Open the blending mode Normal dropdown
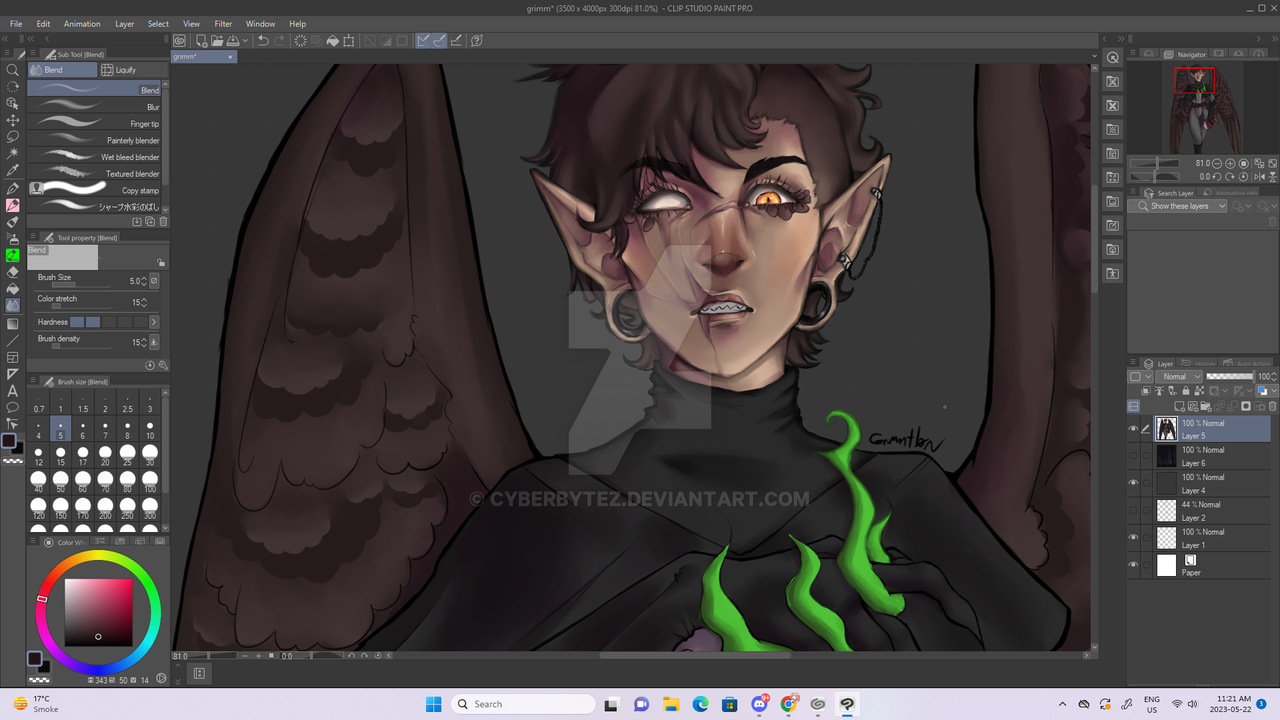1280x720 pixels. coord(1181,377)
